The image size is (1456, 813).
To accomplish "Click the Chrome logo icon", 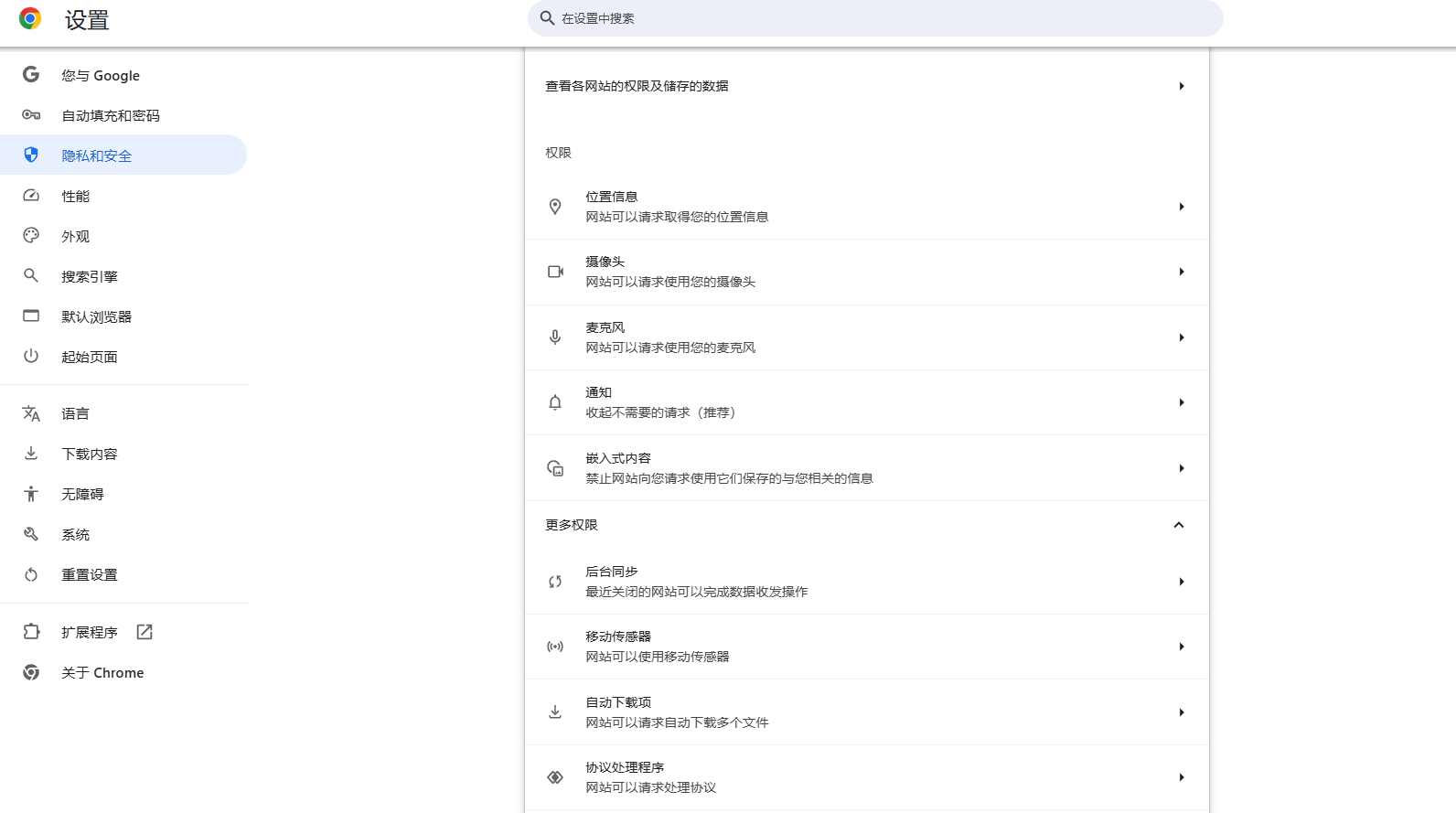I will click(30, 18).
